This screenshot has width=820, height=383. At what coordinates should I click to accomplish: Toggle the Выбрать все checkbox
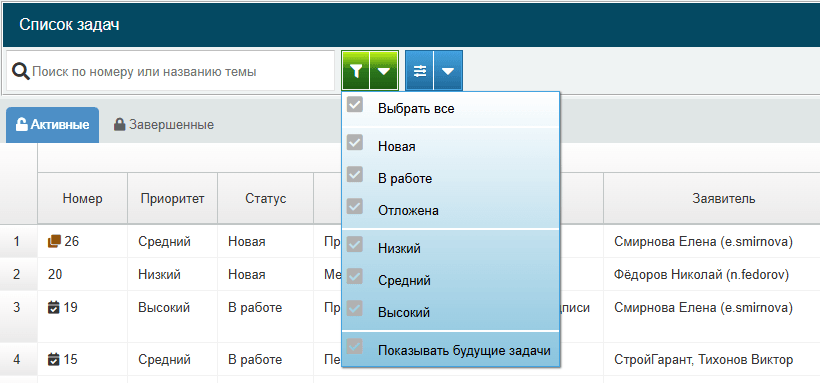tap(355, 105)
